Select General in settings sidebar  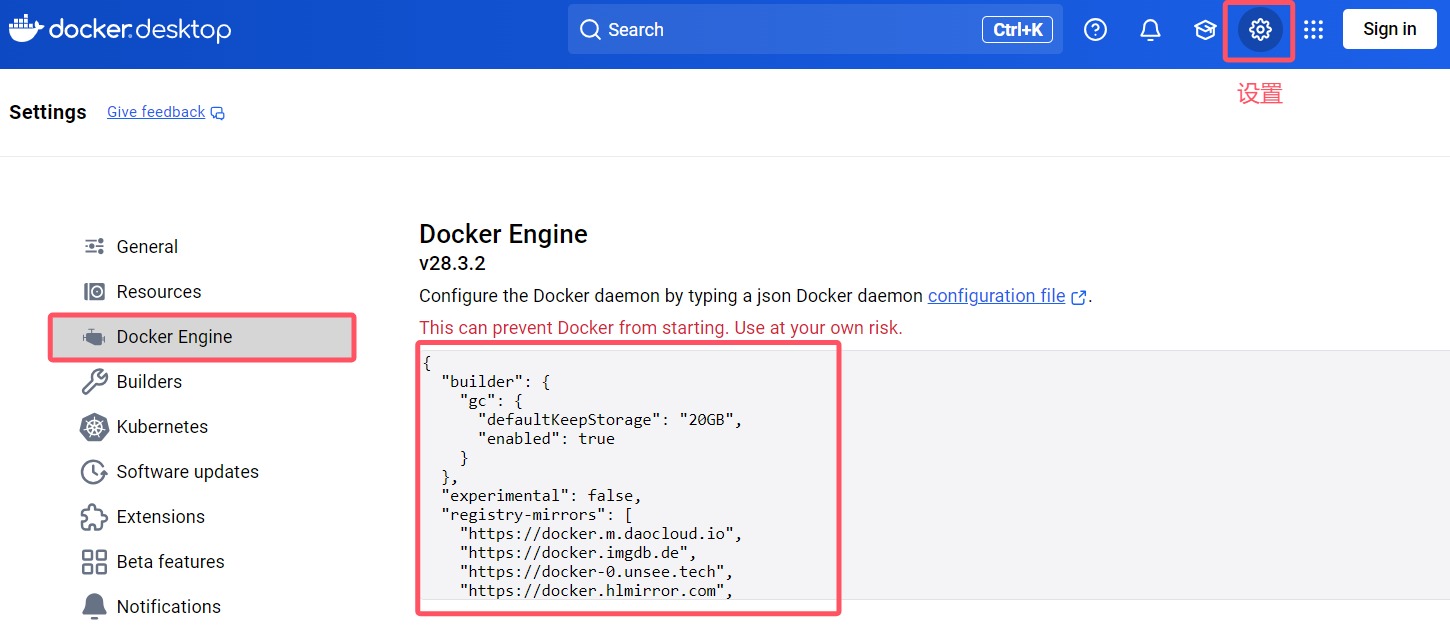pyautogui.click(x=147, y=247)
